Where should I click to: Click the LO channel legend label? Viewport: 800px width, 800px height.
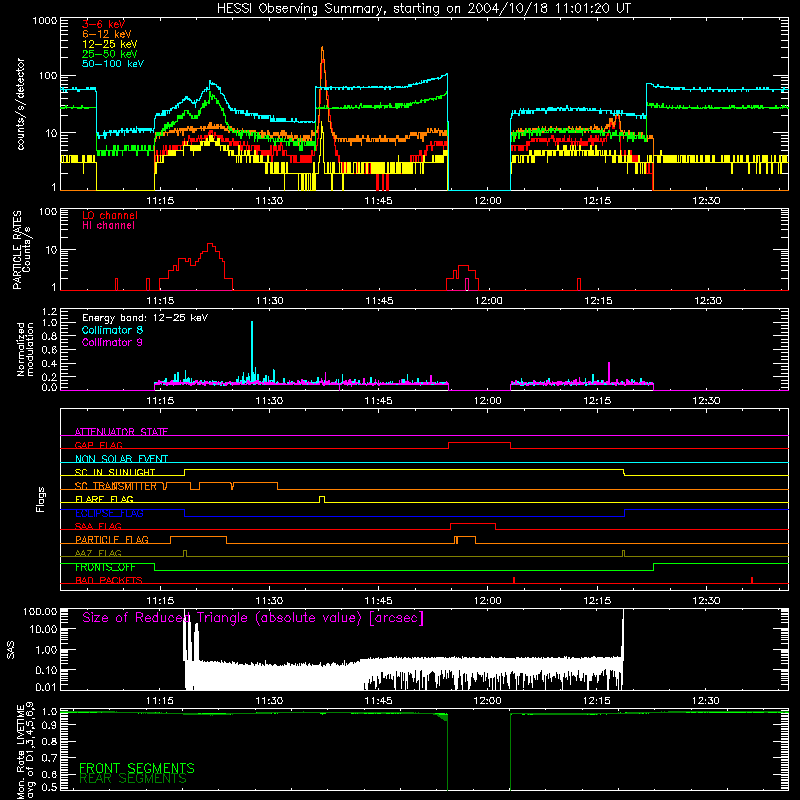click(x=110, y=215)
